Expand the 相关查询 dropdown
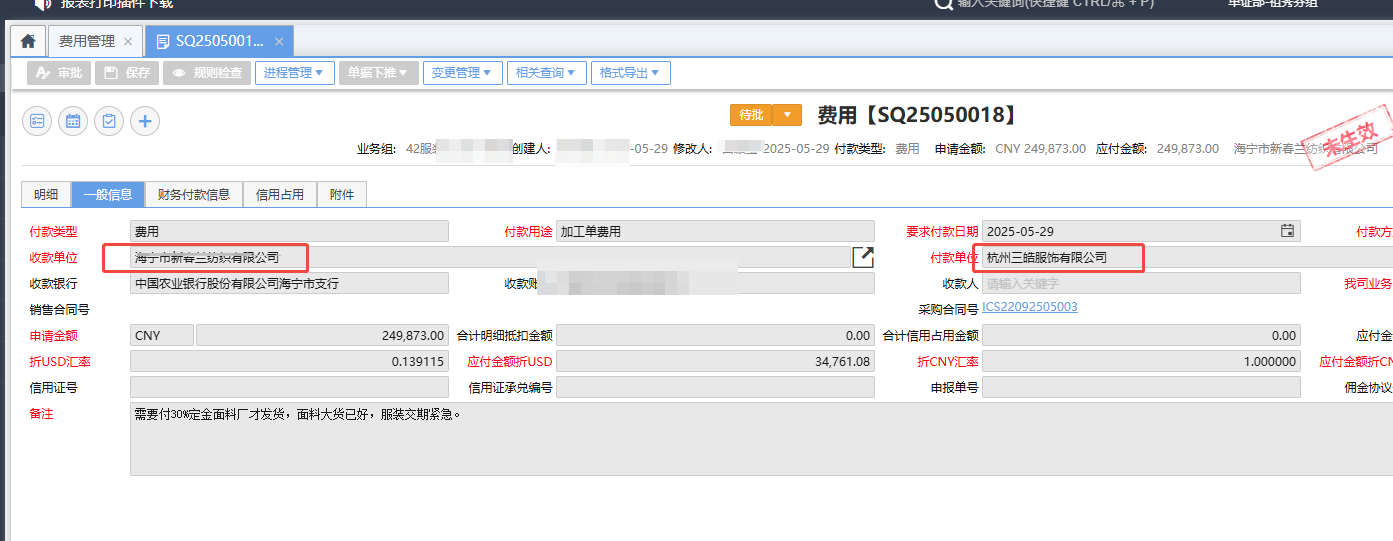 click(x=546, y=73)
